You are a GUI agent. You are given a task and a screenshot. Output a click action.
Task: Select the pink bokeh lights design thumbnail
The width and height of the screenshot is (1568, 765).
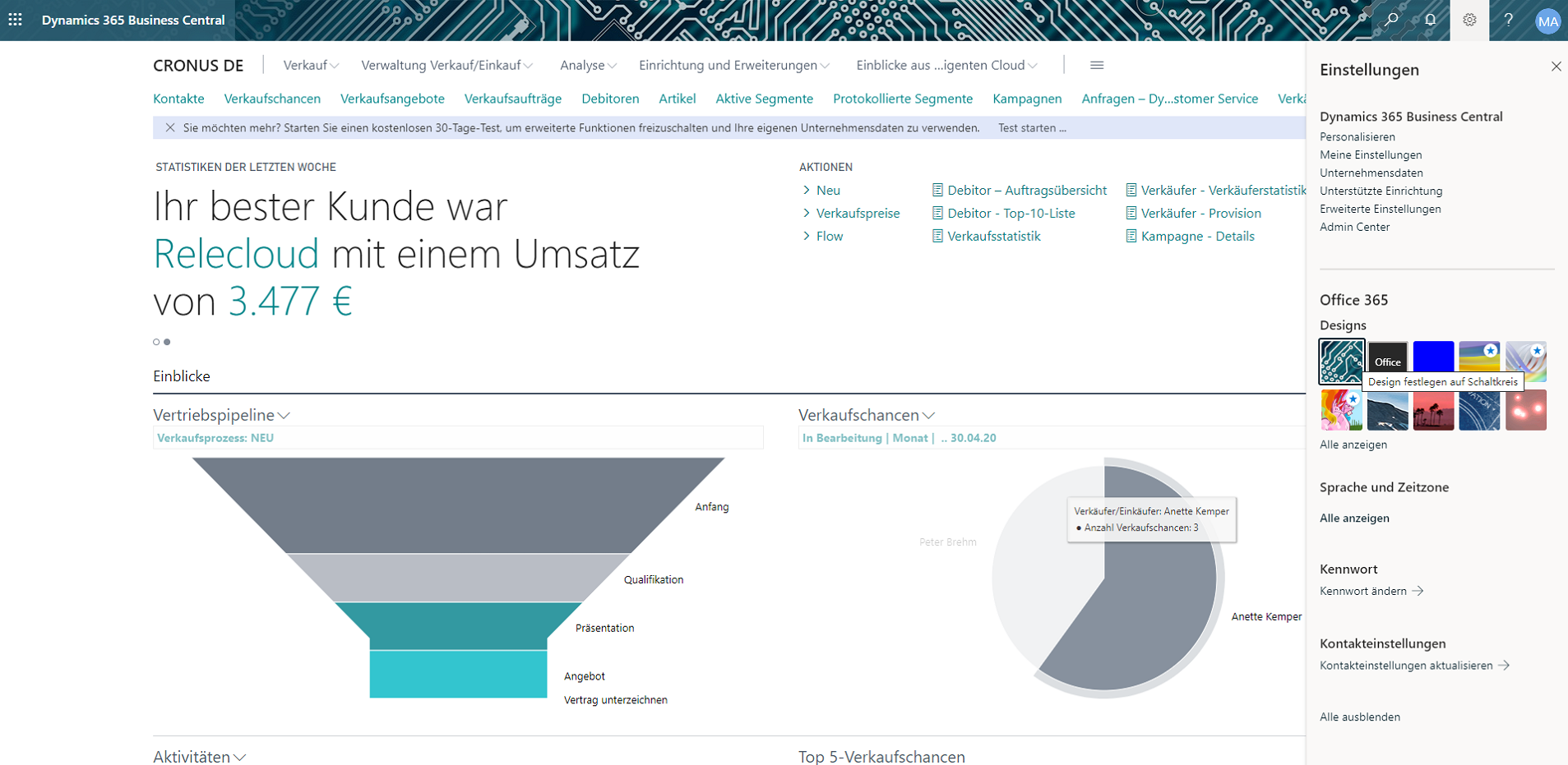tap(1526, 410)
